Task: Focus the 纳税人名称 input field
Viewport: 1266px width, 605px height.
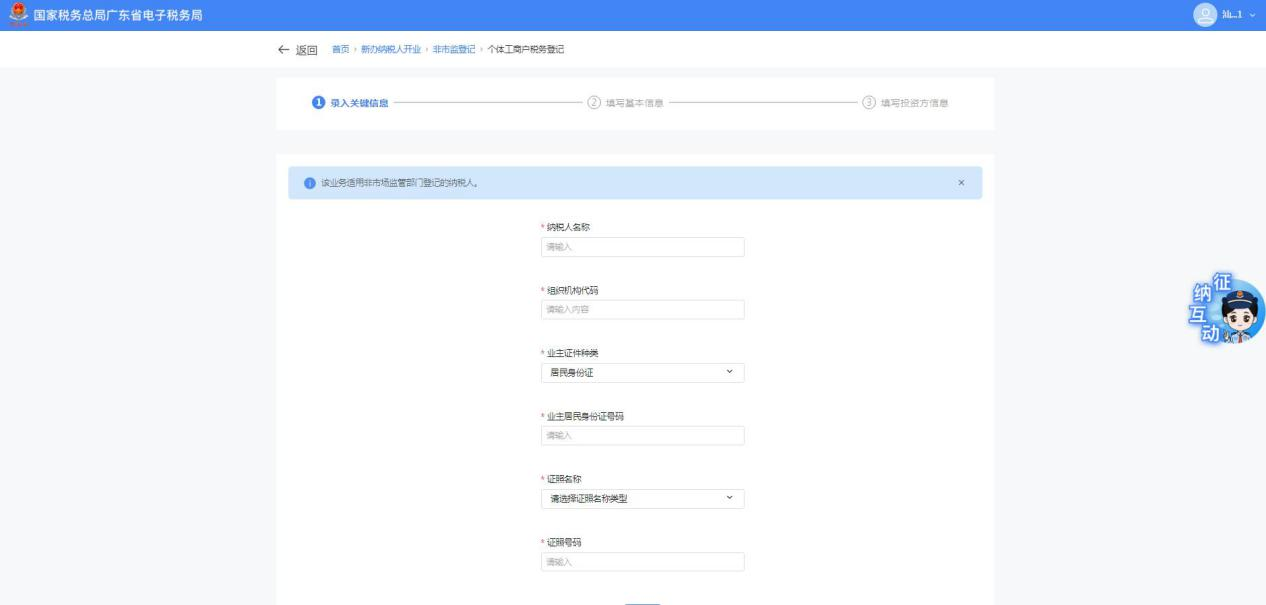Action: tap(642, 247)
